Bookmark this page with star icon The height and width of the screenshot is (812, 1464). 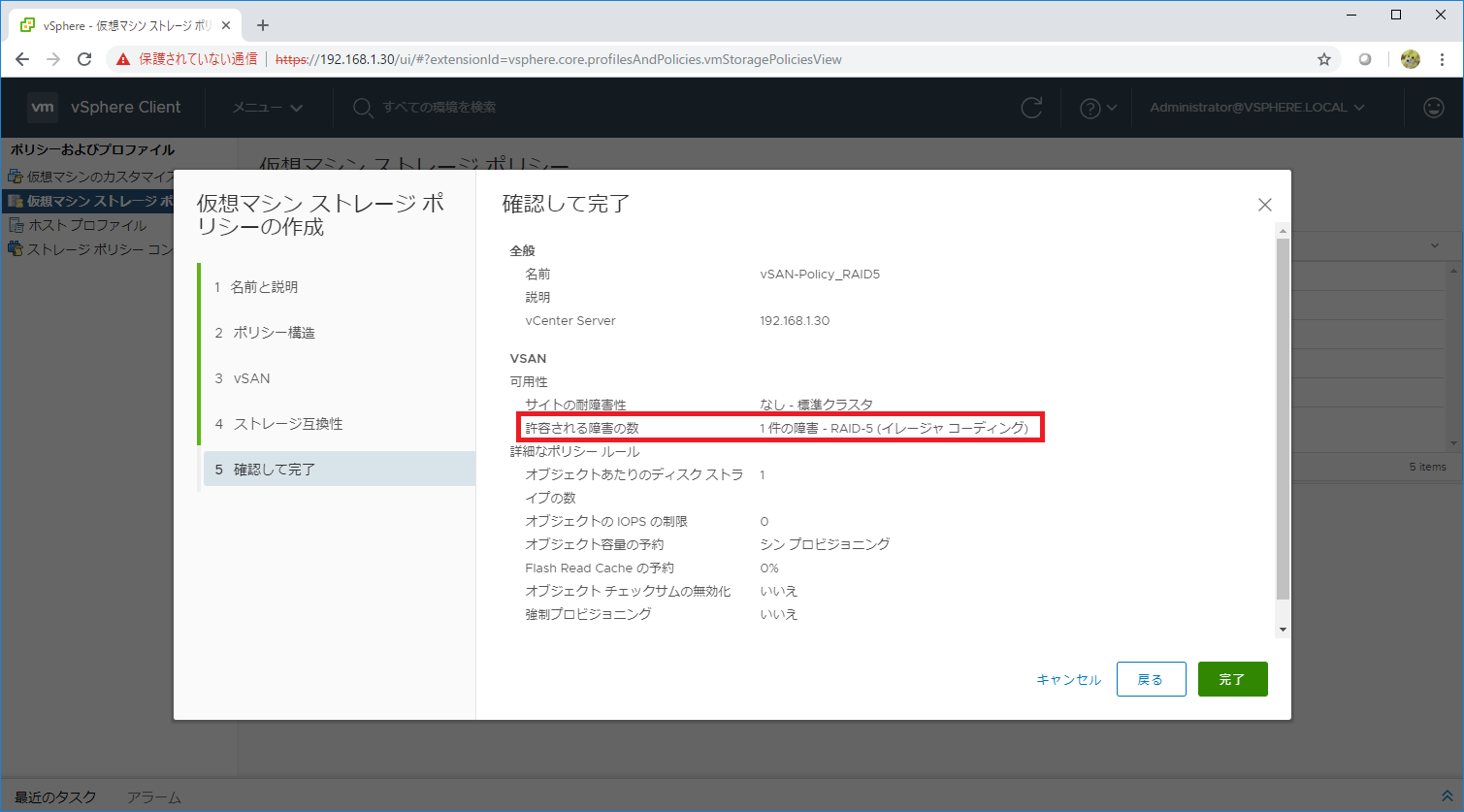coord(1324,59)
